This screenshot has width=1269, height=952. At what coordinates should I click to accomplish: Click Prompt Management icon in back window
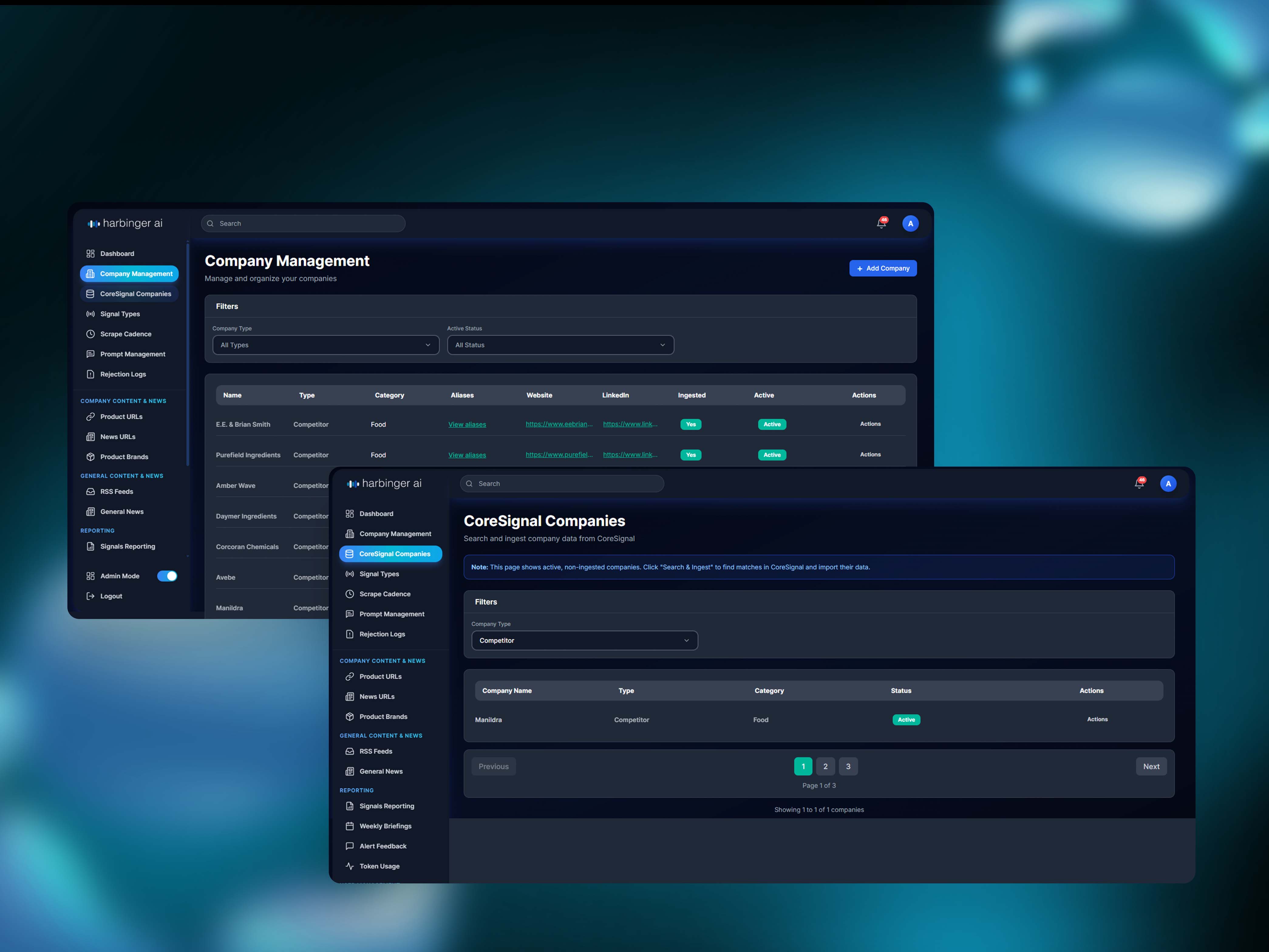90,354
